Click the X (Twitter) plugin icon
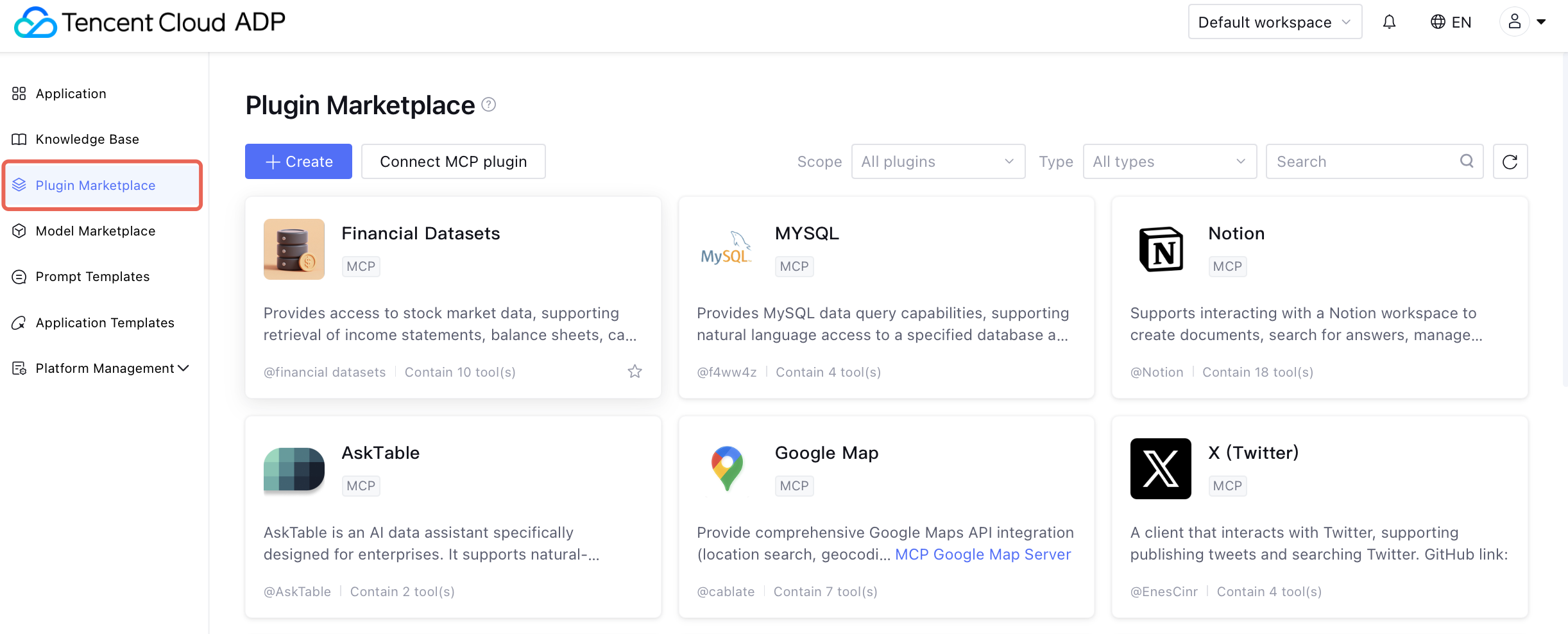The height and width of the screenshot is (634, 1568). point(1160,468)
